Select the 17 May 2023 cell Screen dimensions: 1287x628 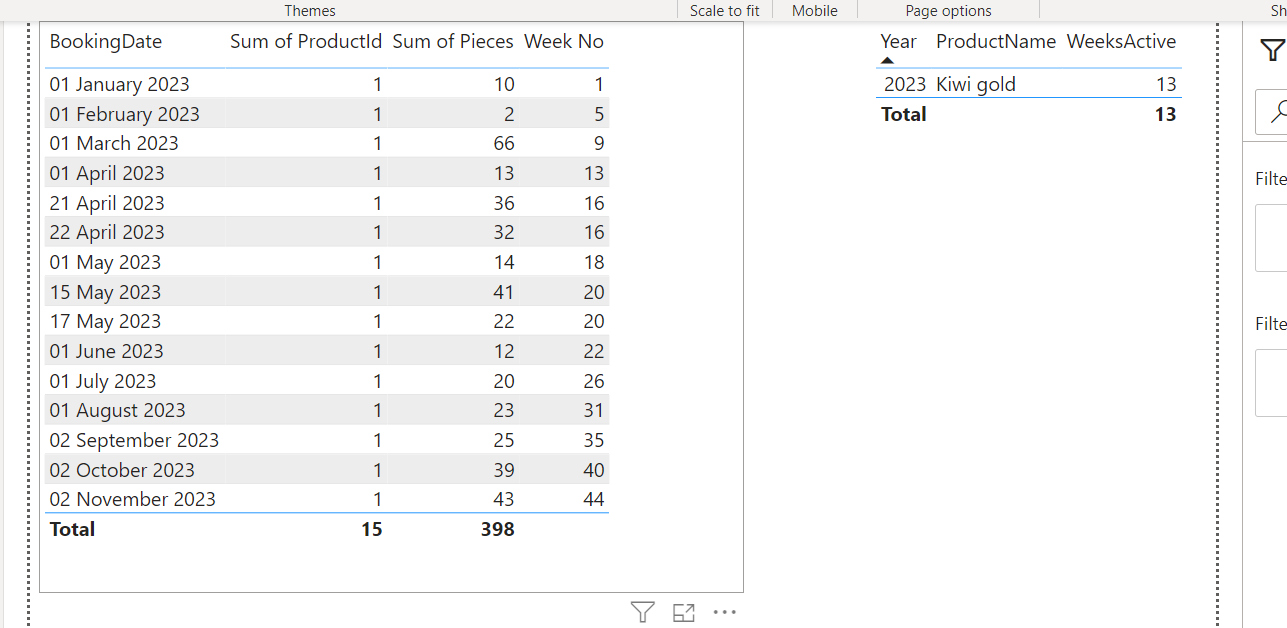[x=105, y=321]
